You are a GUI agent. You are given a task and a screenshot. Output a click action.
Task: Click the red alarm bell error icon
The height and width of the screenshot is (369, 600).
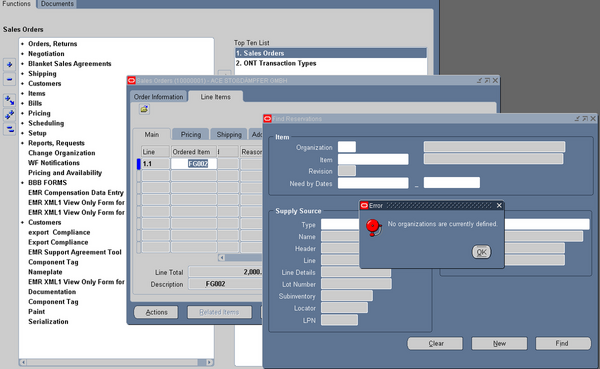click(373, 227)
